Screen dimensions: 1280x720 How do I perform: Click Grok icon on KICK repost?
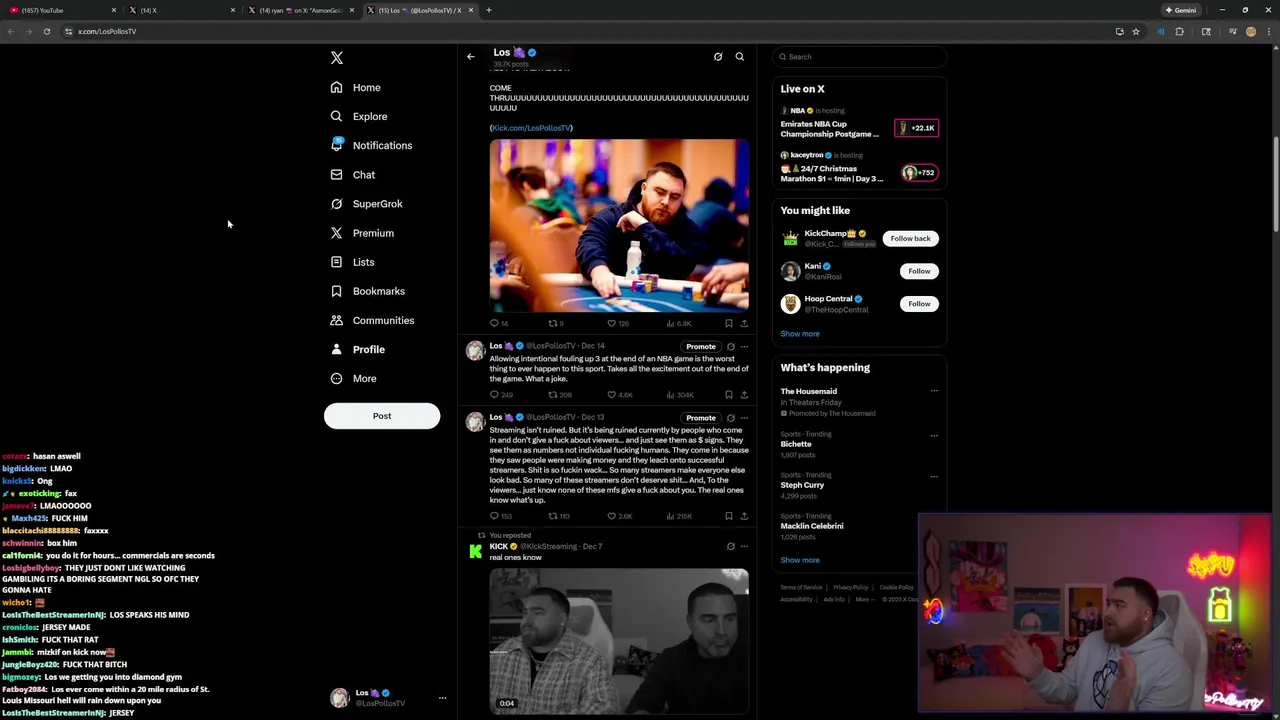(x=730, y=547)
